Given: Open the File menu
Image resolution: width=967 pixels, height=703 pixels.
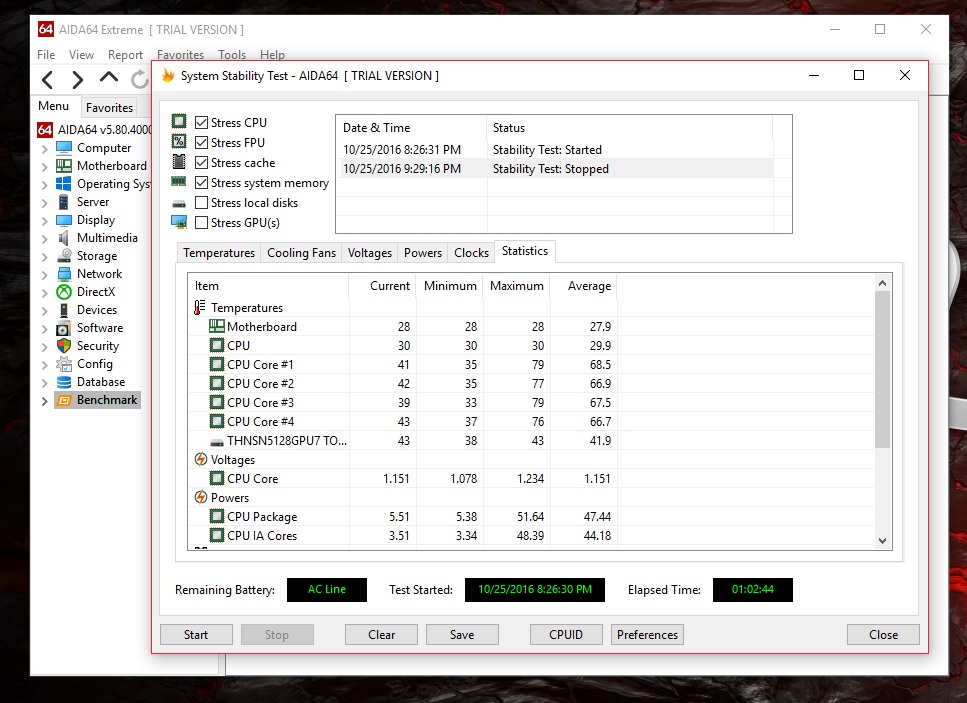Looking at the screenshot, I should (46, 55).
